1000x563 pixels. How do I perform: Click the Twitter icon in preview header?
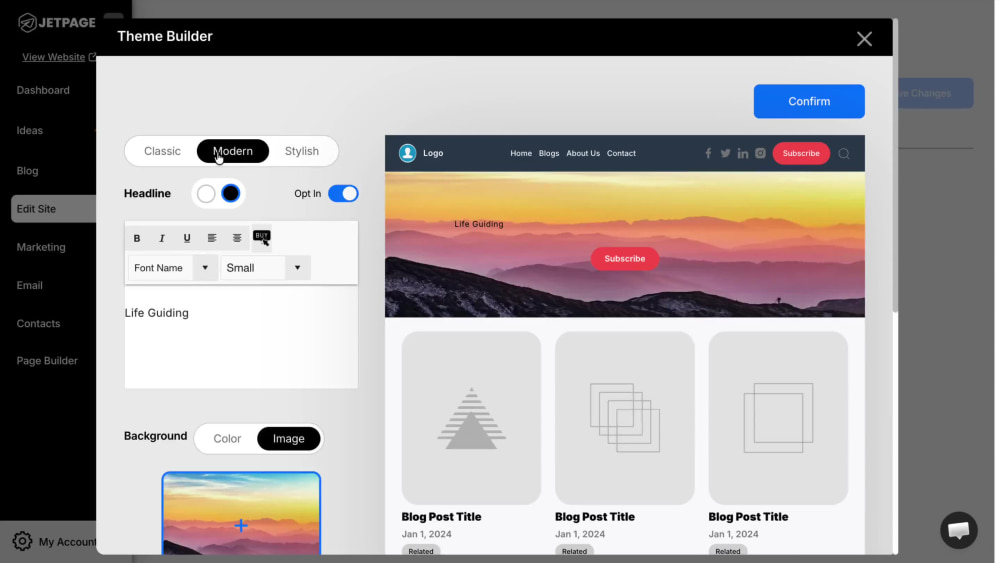click(x=725, y=153)
